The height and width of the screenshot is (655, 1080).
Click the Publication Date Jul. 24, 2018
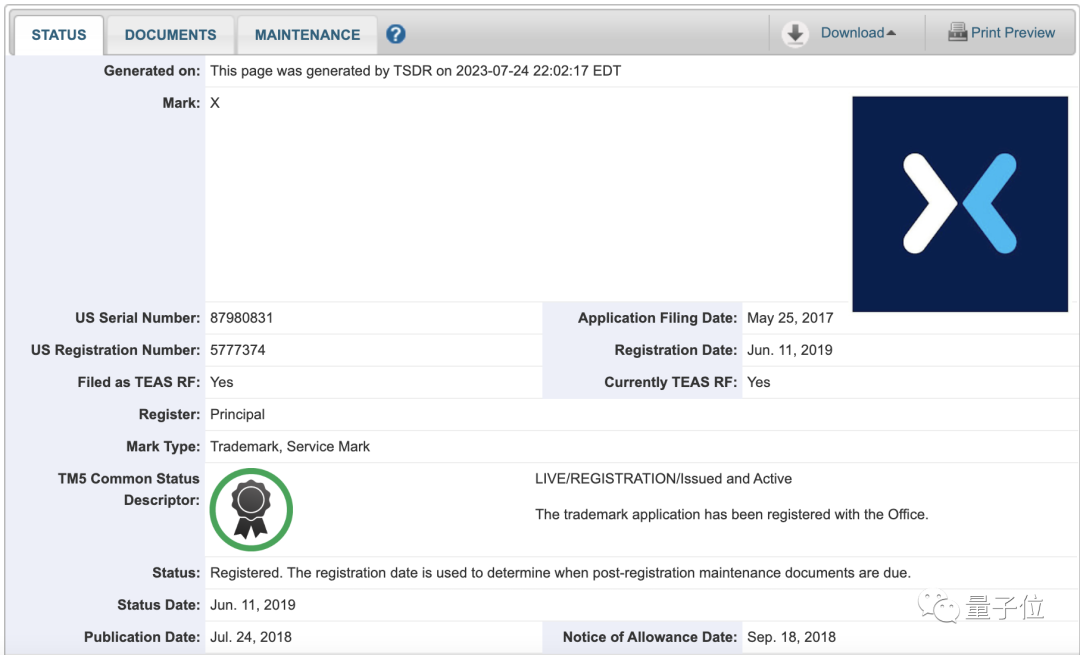250,637
